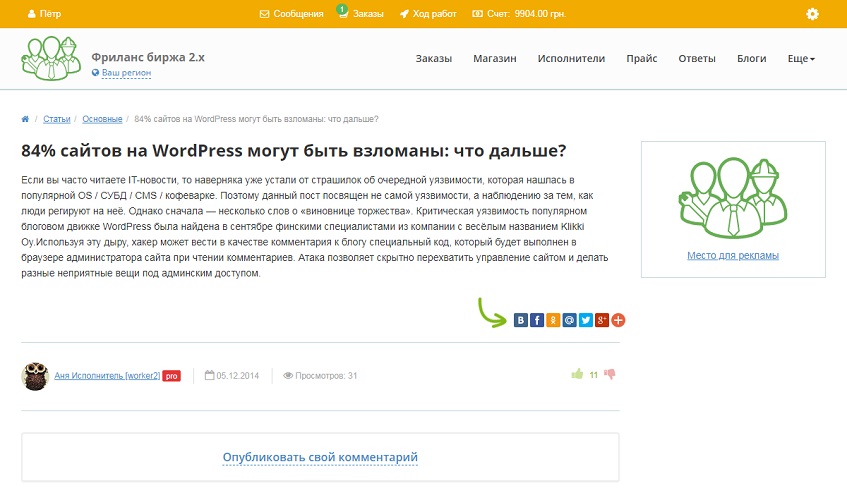The height and width of the screenshot is (500, 847).
Task: Open Магазин in main navigation
Action: click(x=495, y=58)
